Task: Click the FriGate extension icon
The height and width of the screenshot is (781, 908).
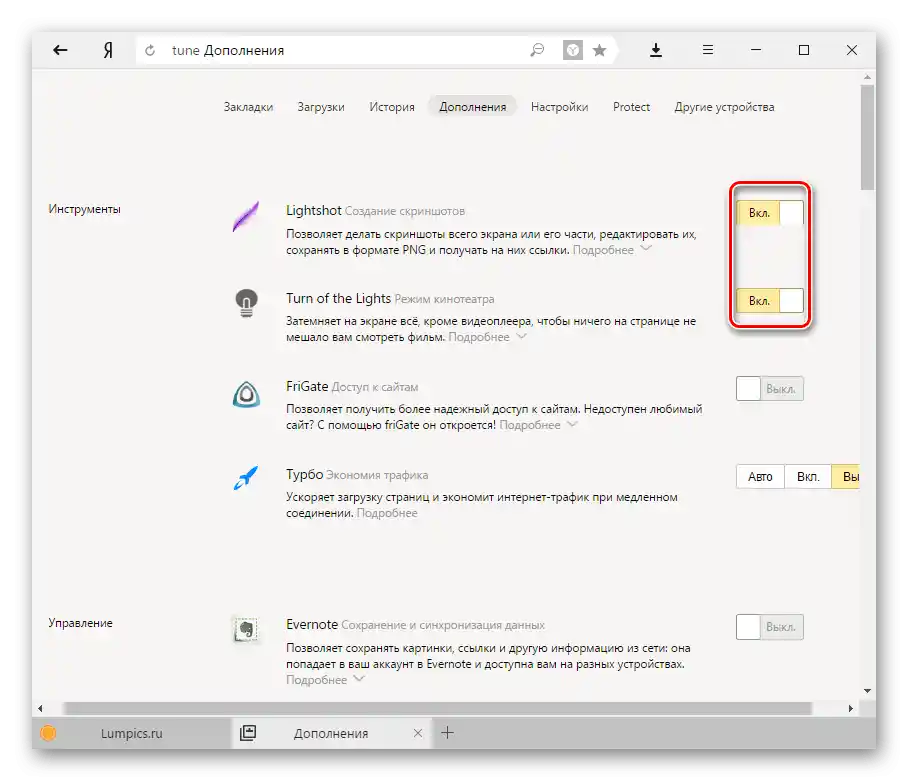Action: click(x=246, y=394)
